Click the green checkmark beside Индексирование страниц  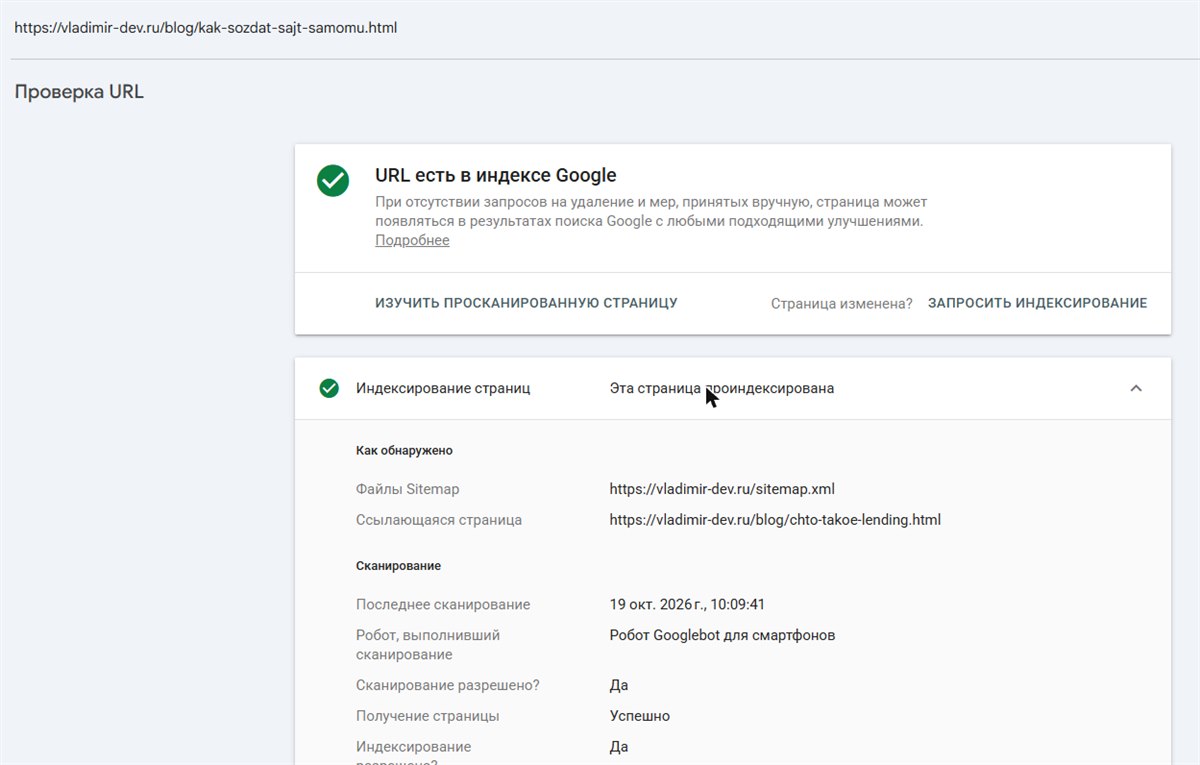329,388
